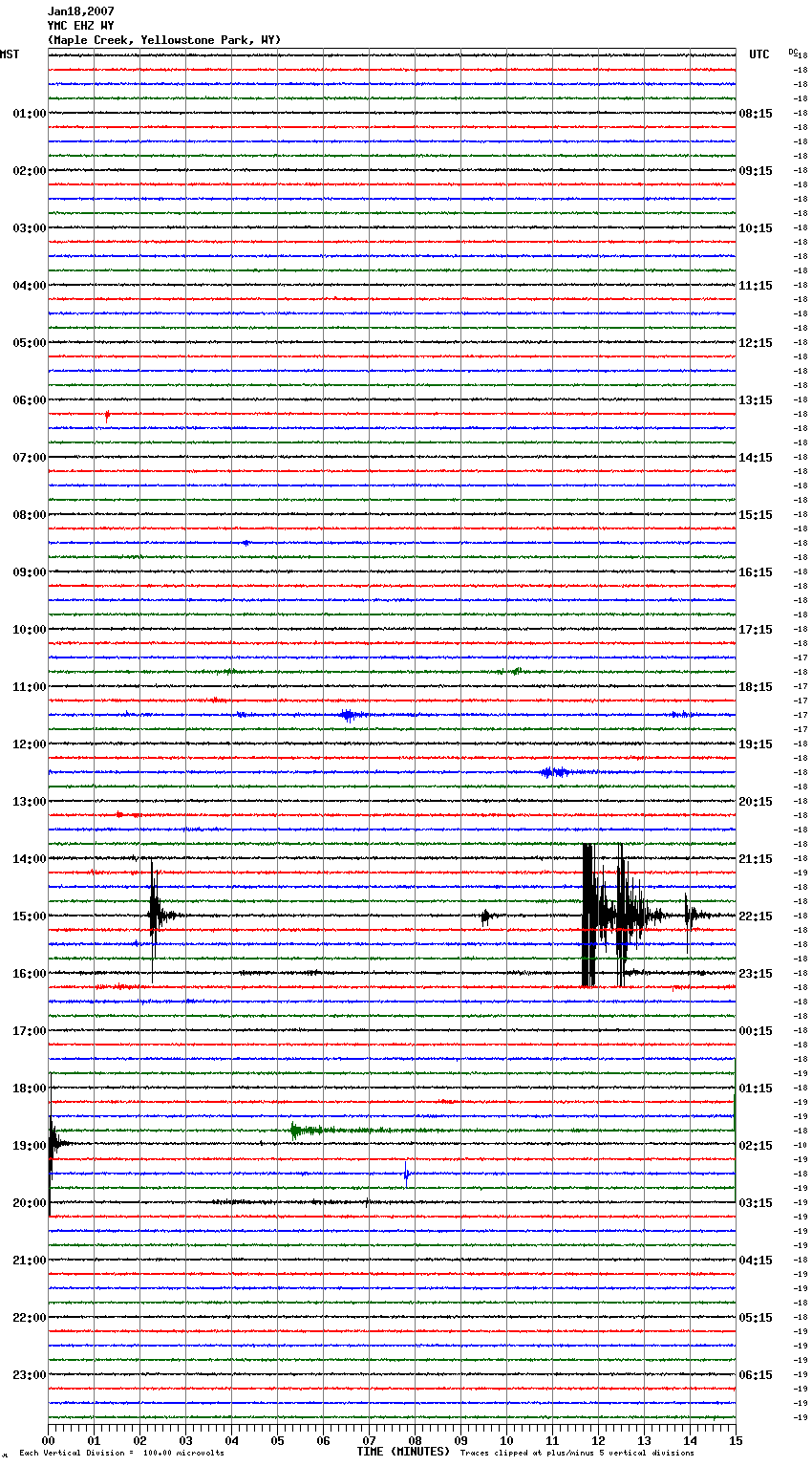Click the "21:00" MST time label
The height and width of the screenshot is (1466, 812).
[30, 1261]
